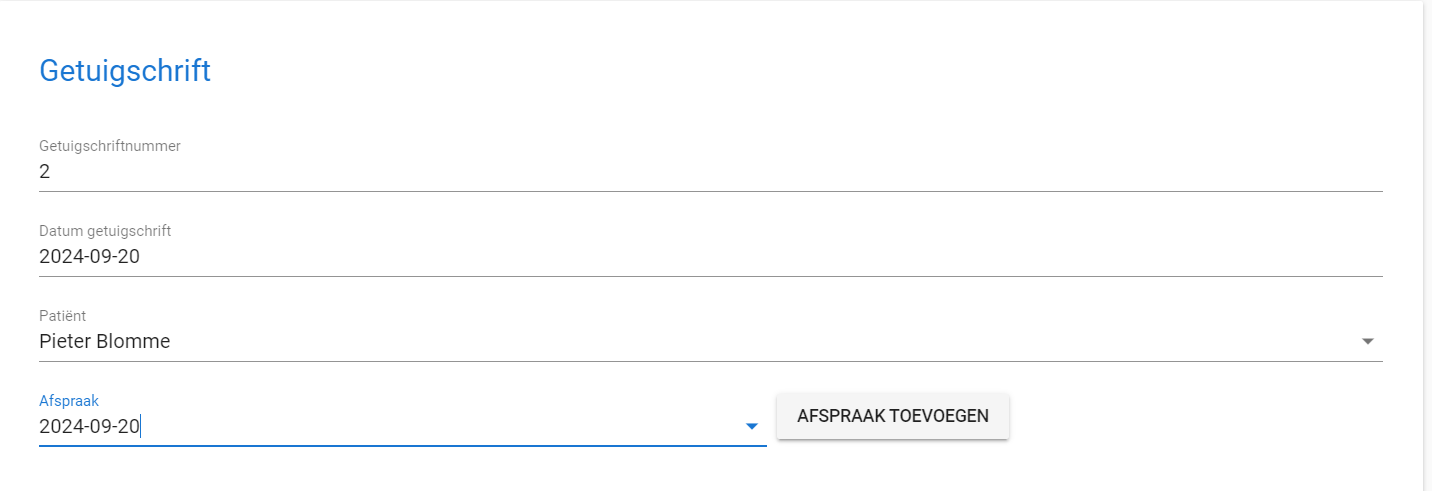Click the Datum getuigschrift label text
This screenshot has width=1432, height=491.
point(105,231)
